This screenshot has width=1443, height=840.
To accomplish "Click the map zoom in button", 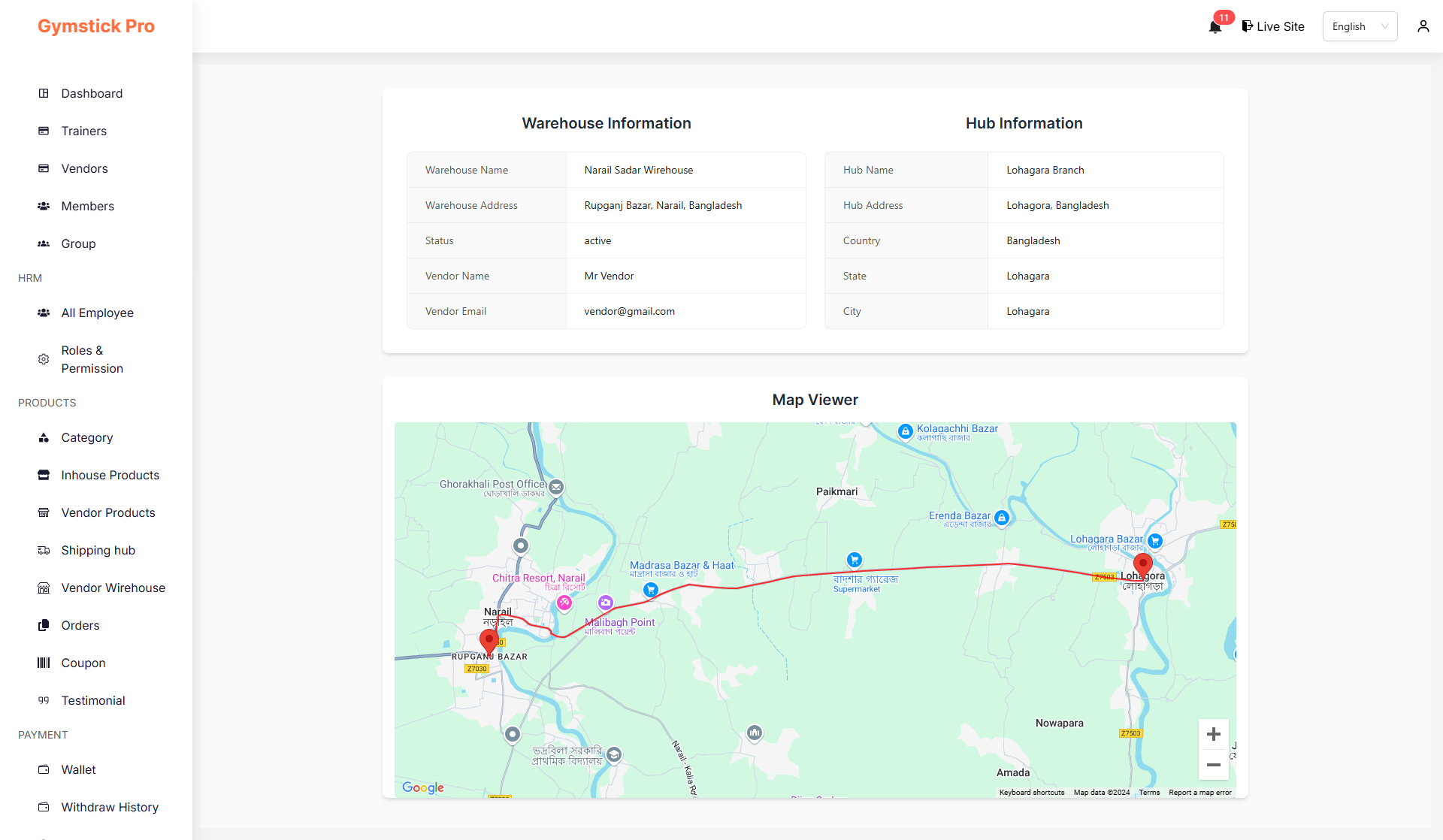I will 1213,734.
